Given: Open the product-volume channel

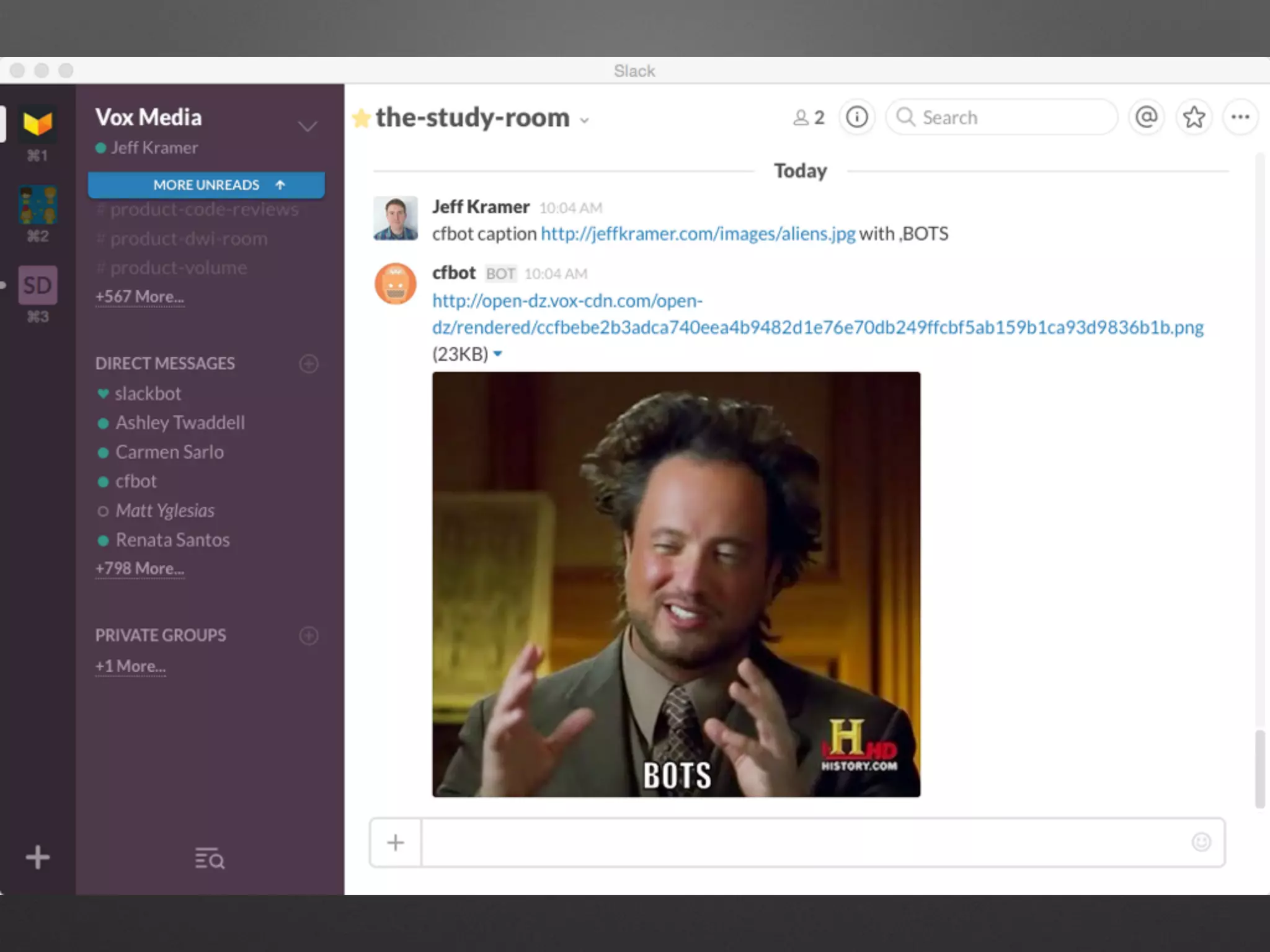Looking at the screenshot, I should point(172,268).
